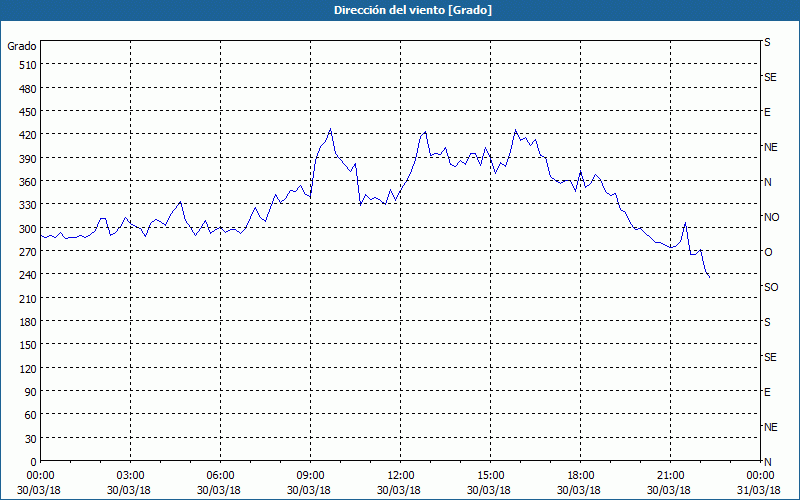Select the 420 degree axis label
Screen dimensions: 800x500
[x=28, y=135]
